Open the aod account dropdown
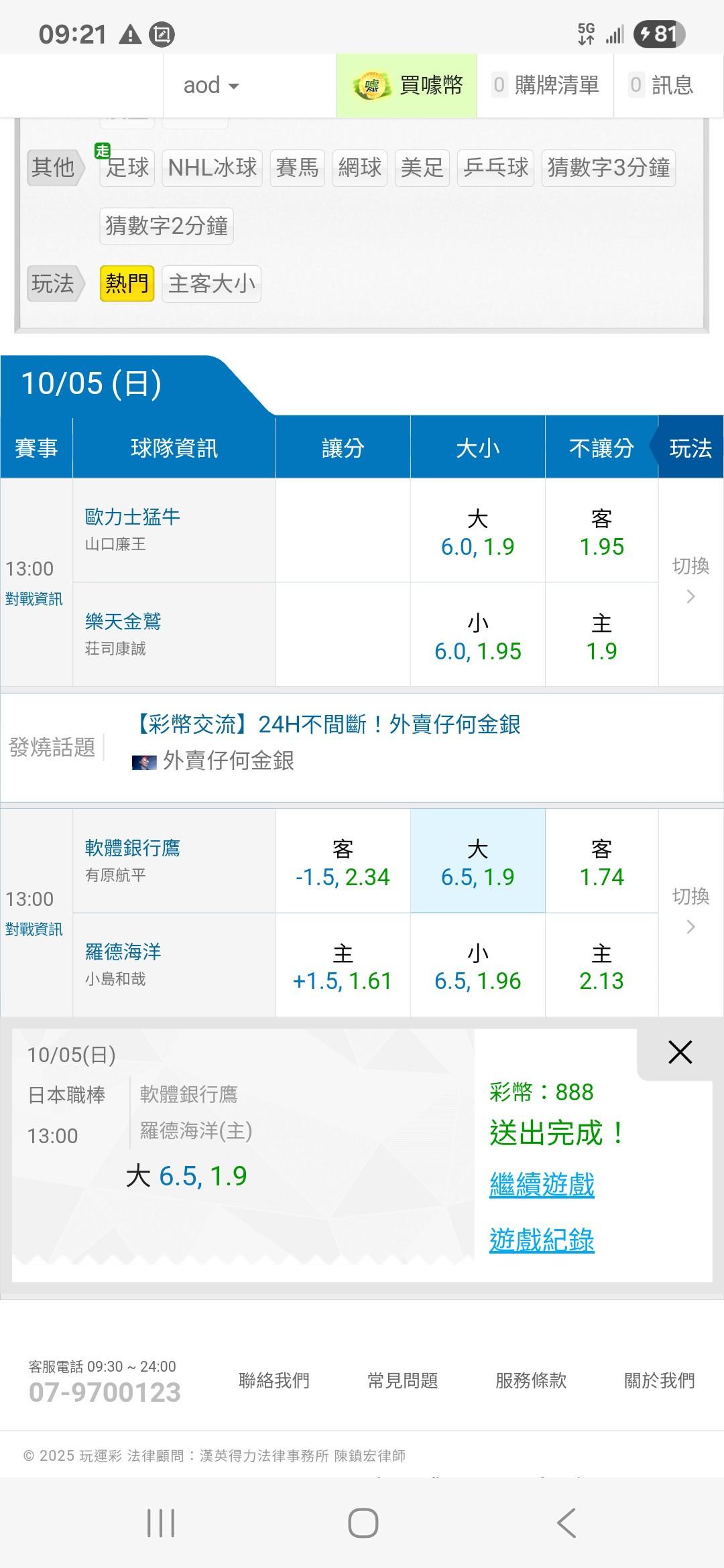This screenshot has height=1568, width=724. [x=211, y=86]
